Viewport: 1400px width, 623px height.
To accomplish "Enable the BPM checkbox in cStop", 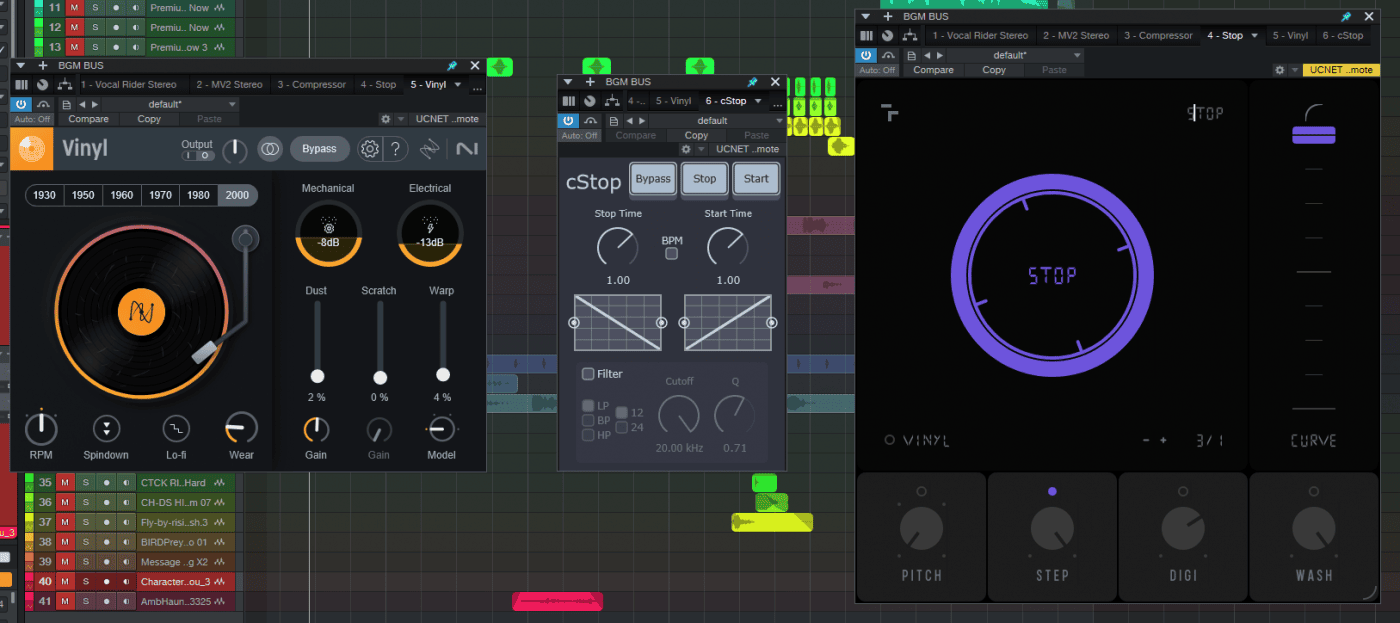I will pyautogui.click(x=671, y=254).
